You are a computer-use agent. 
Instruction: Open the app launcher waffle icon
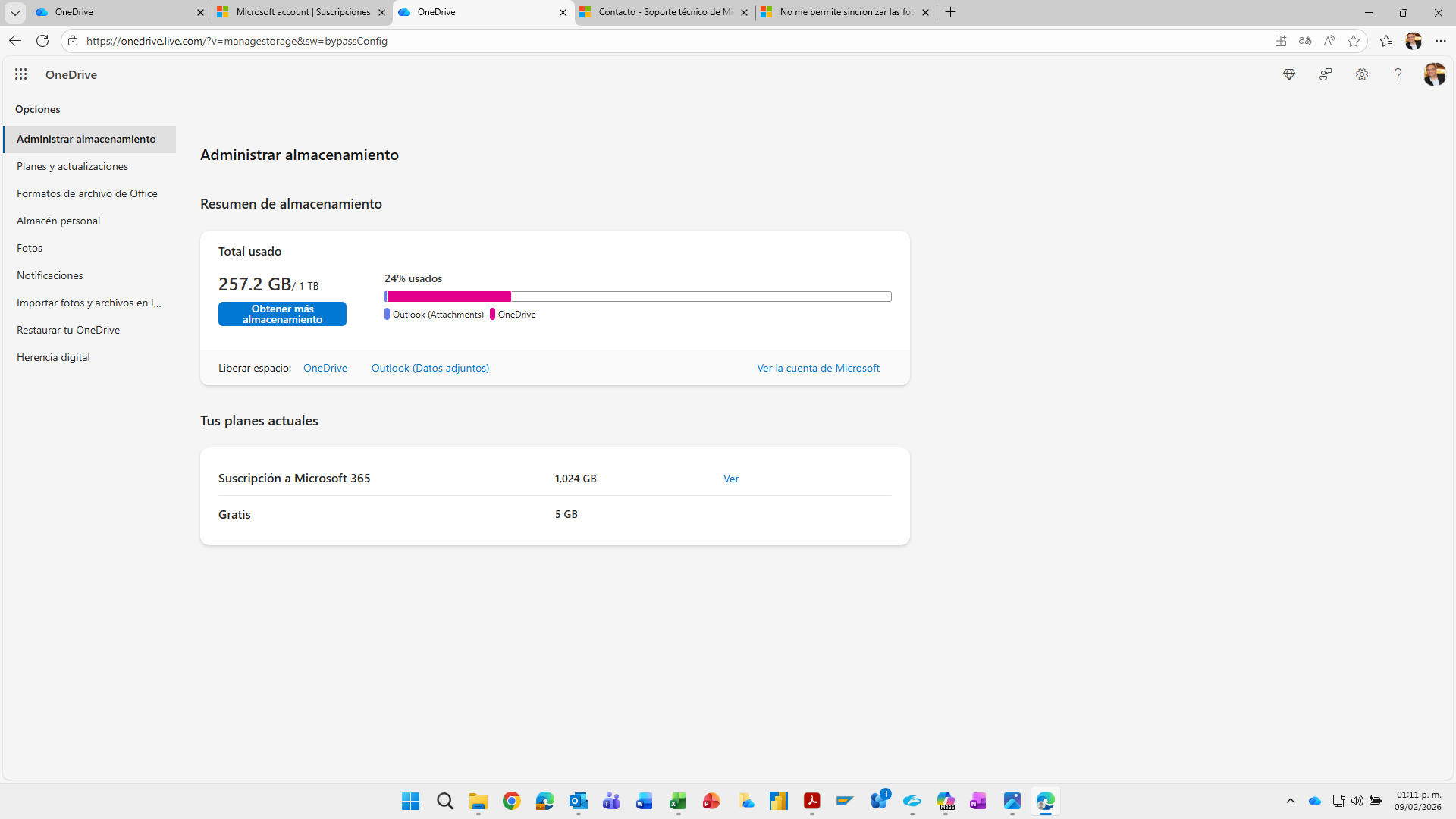pyautogui.click(x=21, y=74)
